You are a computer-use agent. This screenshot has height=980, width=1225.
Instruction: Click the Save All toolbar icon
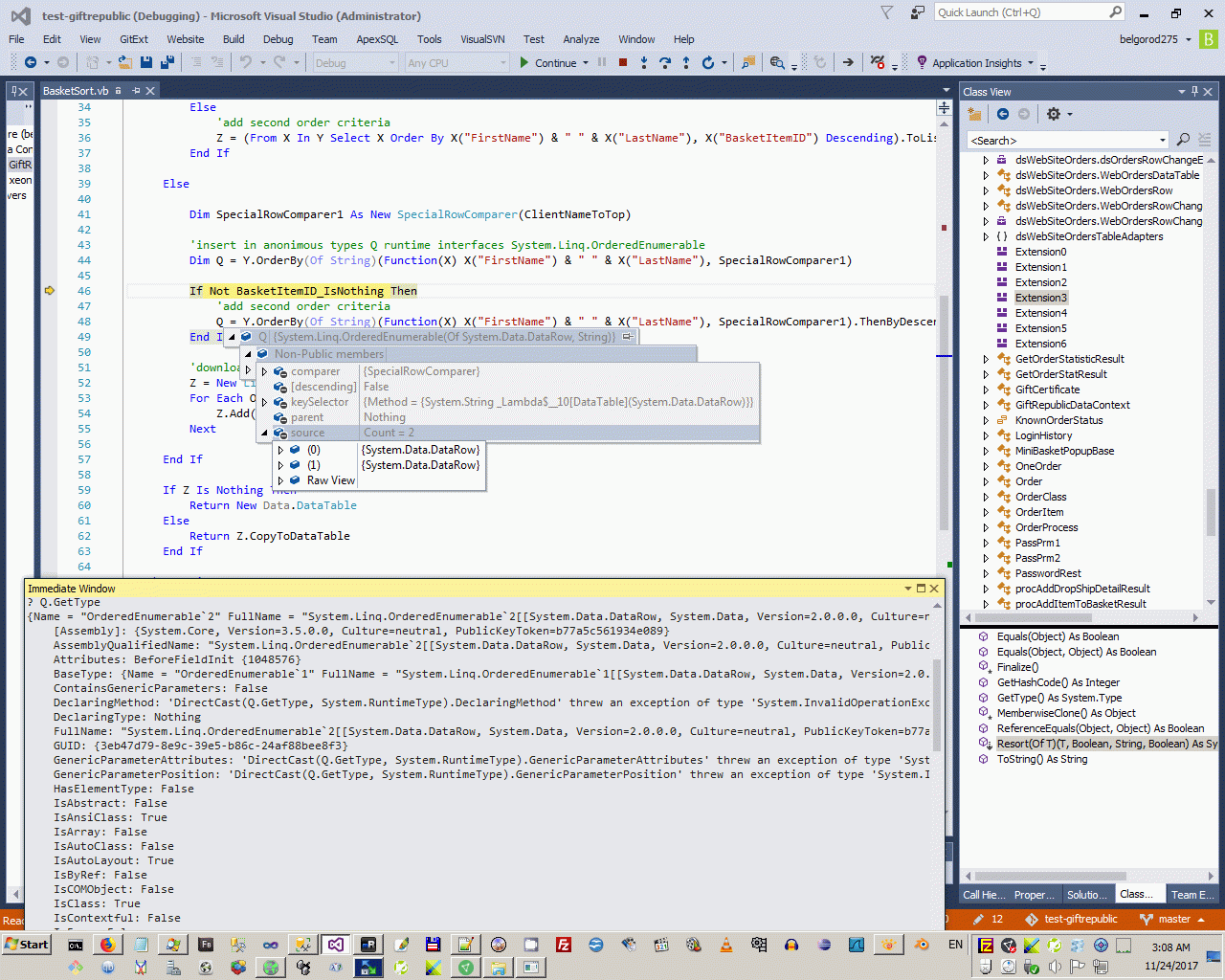167,63
